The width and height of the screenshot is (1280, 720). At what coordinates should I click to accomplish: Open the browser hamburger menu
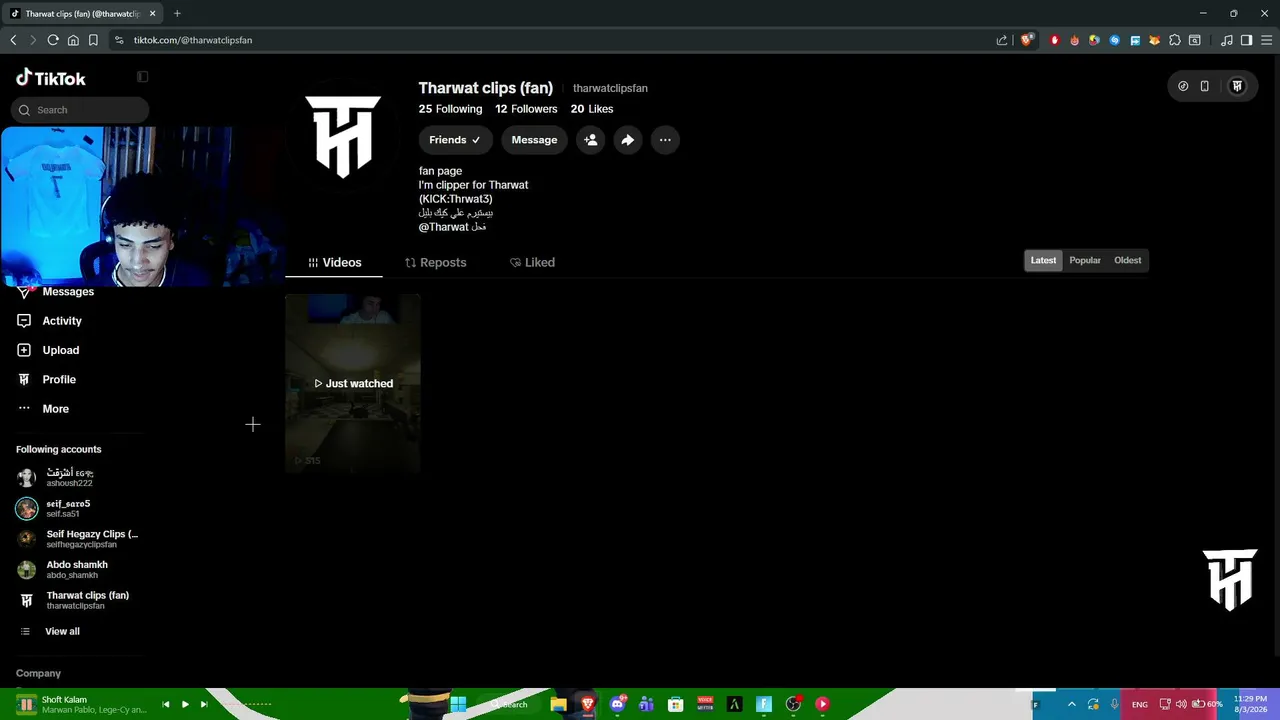click(x=1266, y=40)
